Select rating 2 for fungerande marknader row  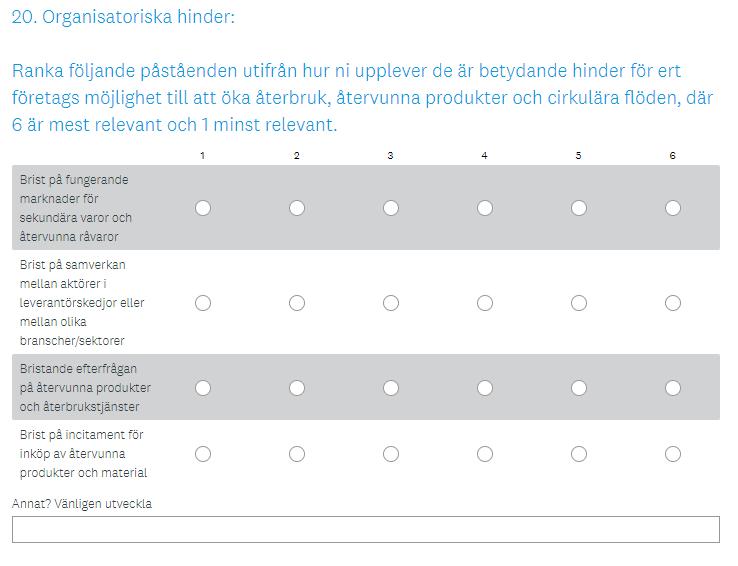(x=297, y=208)
